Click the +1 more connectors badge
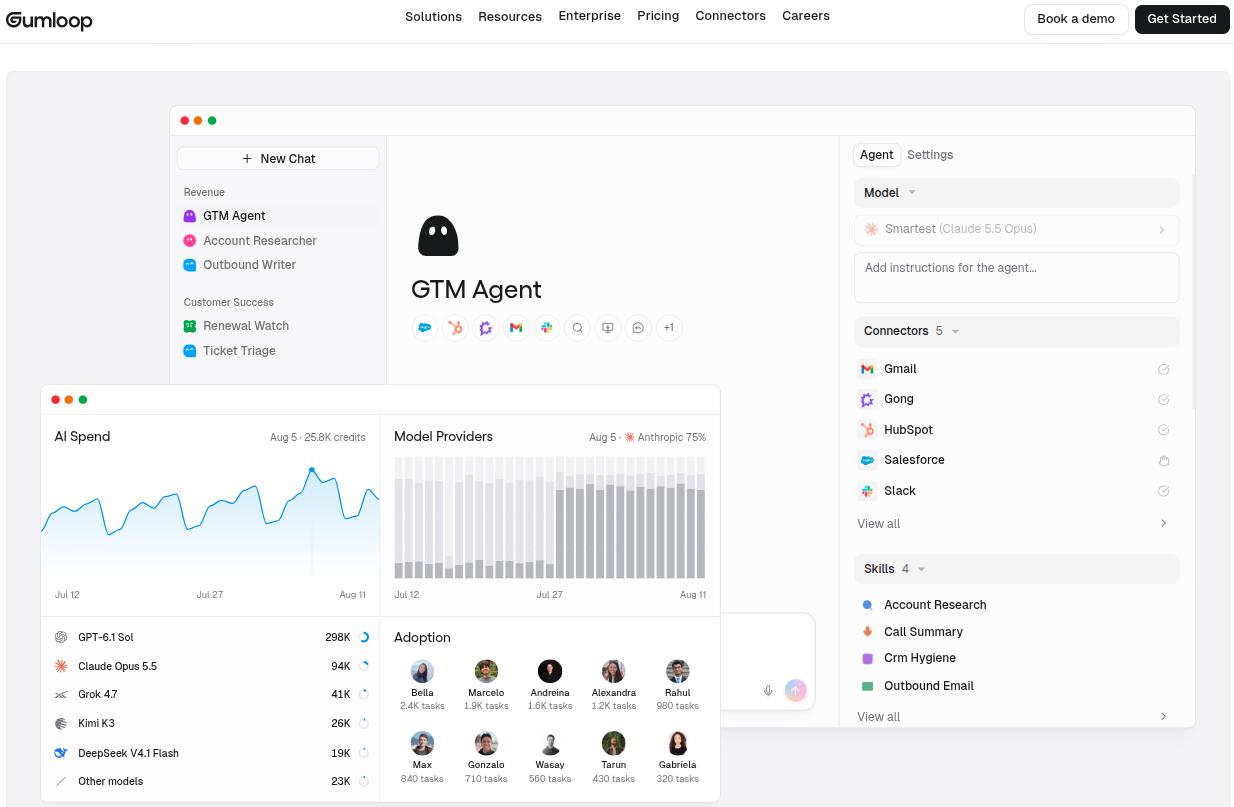This screenshot has height=807, width=1234. [x=669, y=328]
